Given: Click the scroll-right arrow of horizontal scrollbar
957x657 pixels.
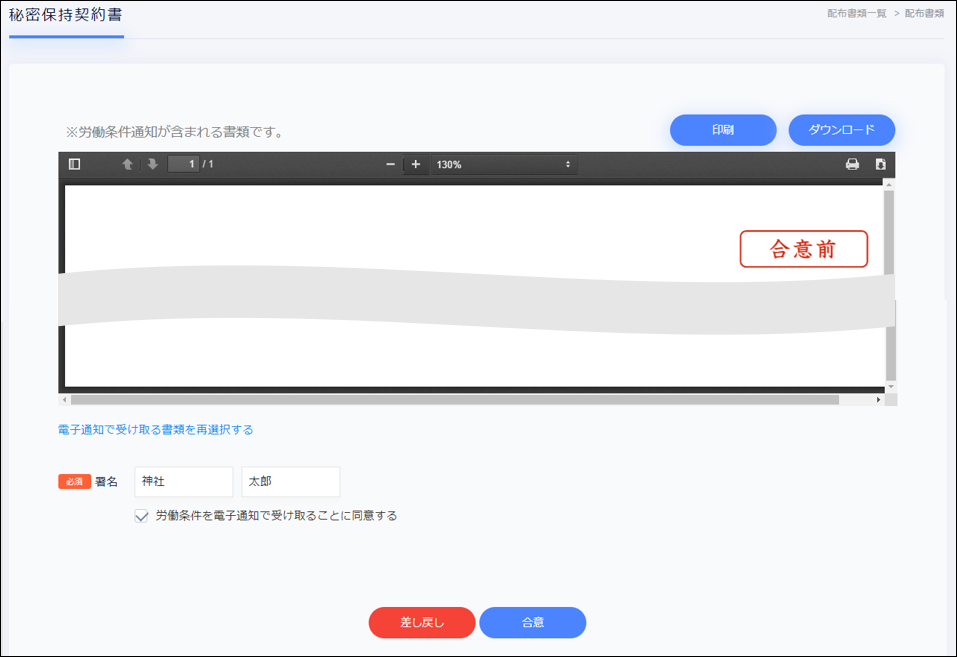Looking at the screenshot, I should click(878, 400).
